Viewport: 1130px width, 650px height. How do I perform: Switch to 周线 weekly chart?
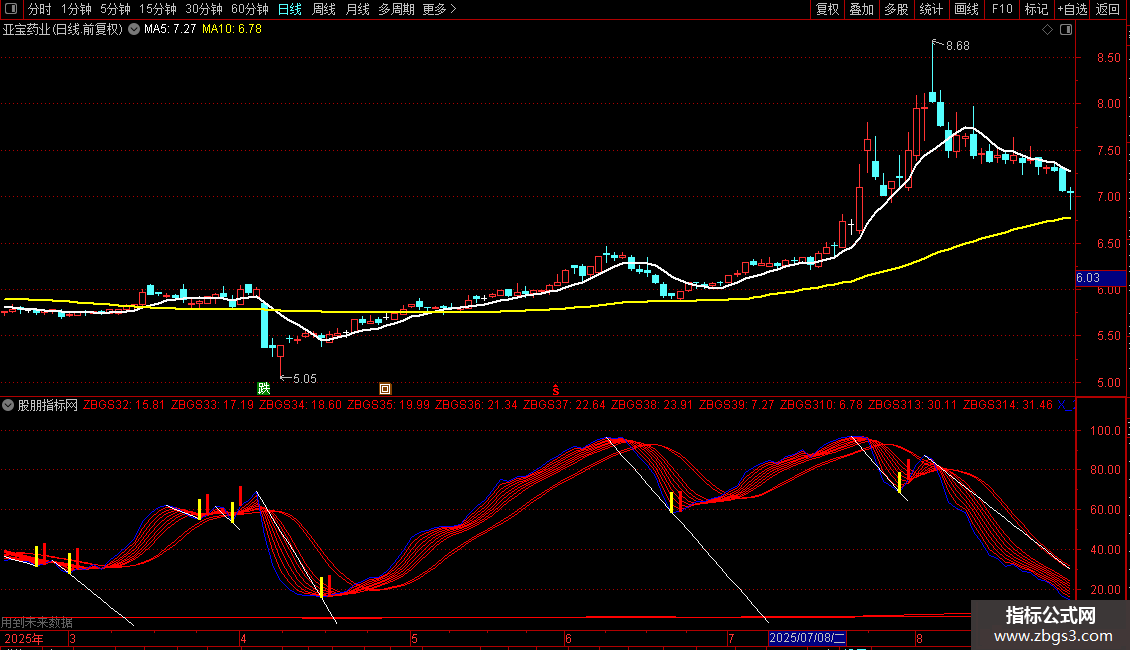(324, 9)
